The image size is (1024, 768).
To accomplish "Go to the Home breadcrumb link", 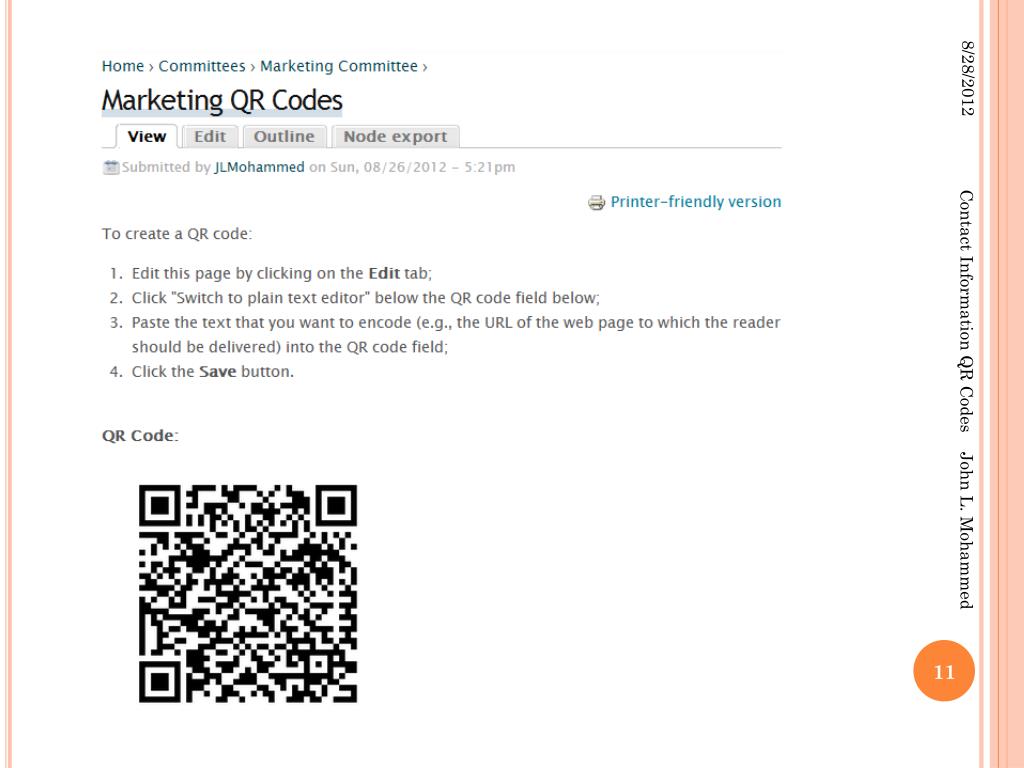I will click(x=123, y=66).
